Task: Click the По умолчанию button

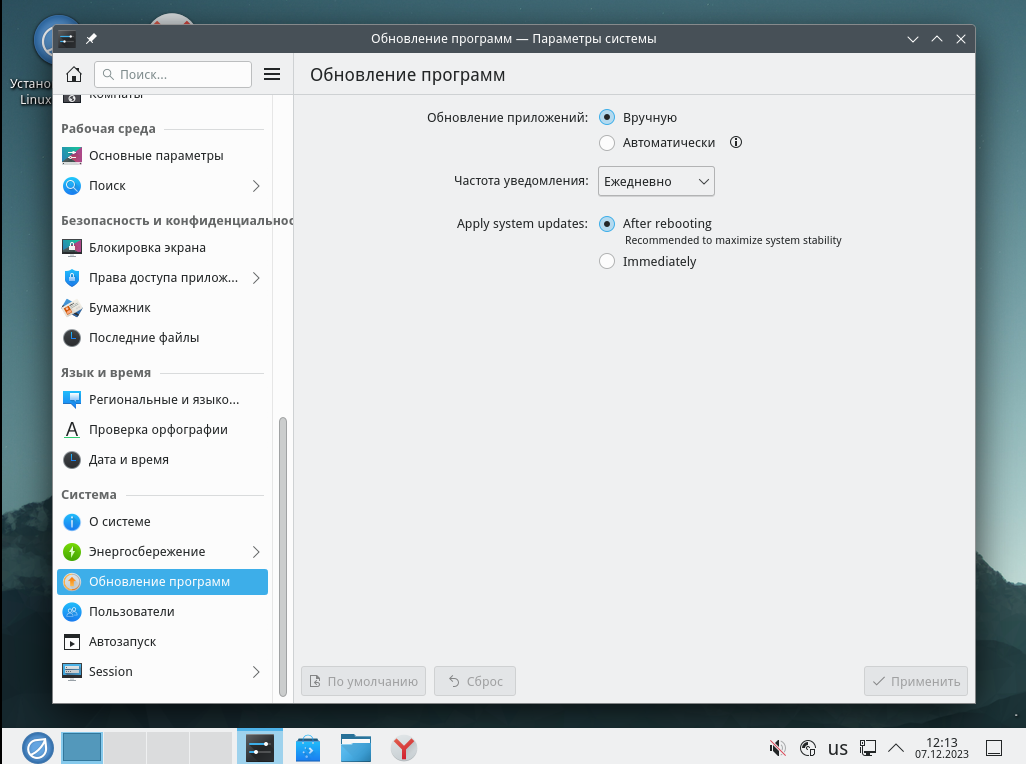Action: (363, 681)
